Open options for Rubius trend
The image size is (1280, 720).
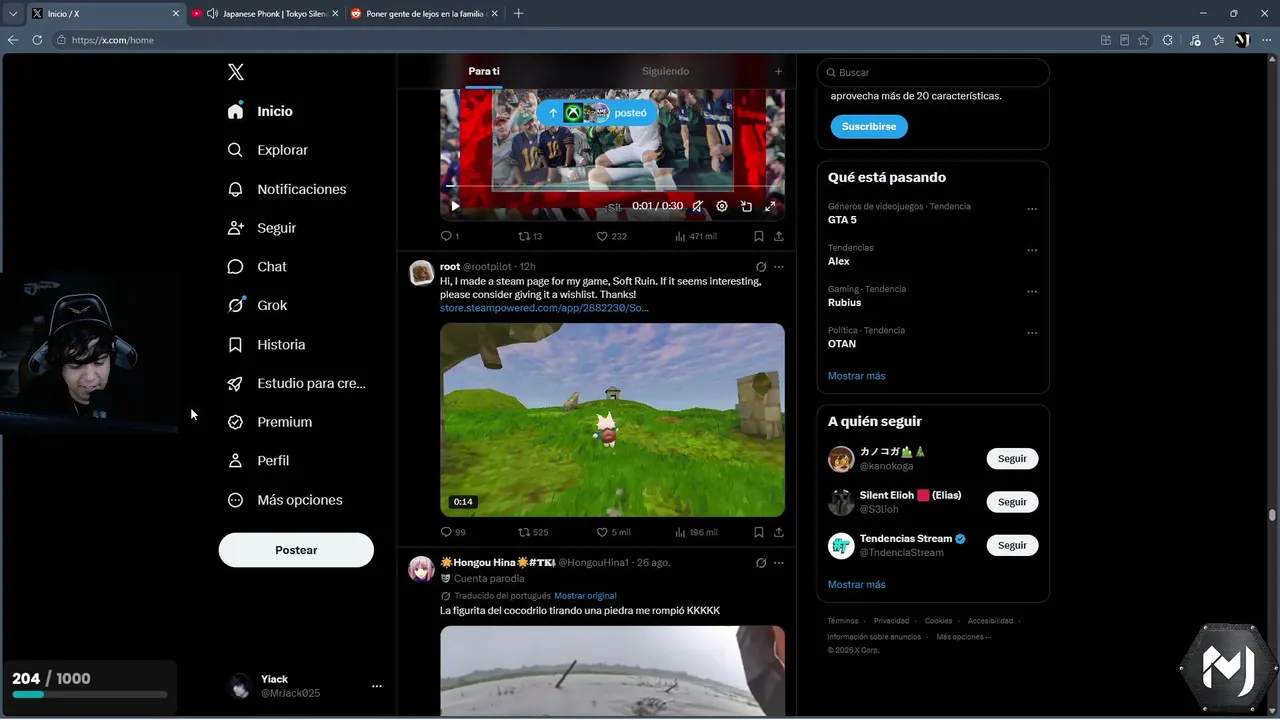point(1032,292)
